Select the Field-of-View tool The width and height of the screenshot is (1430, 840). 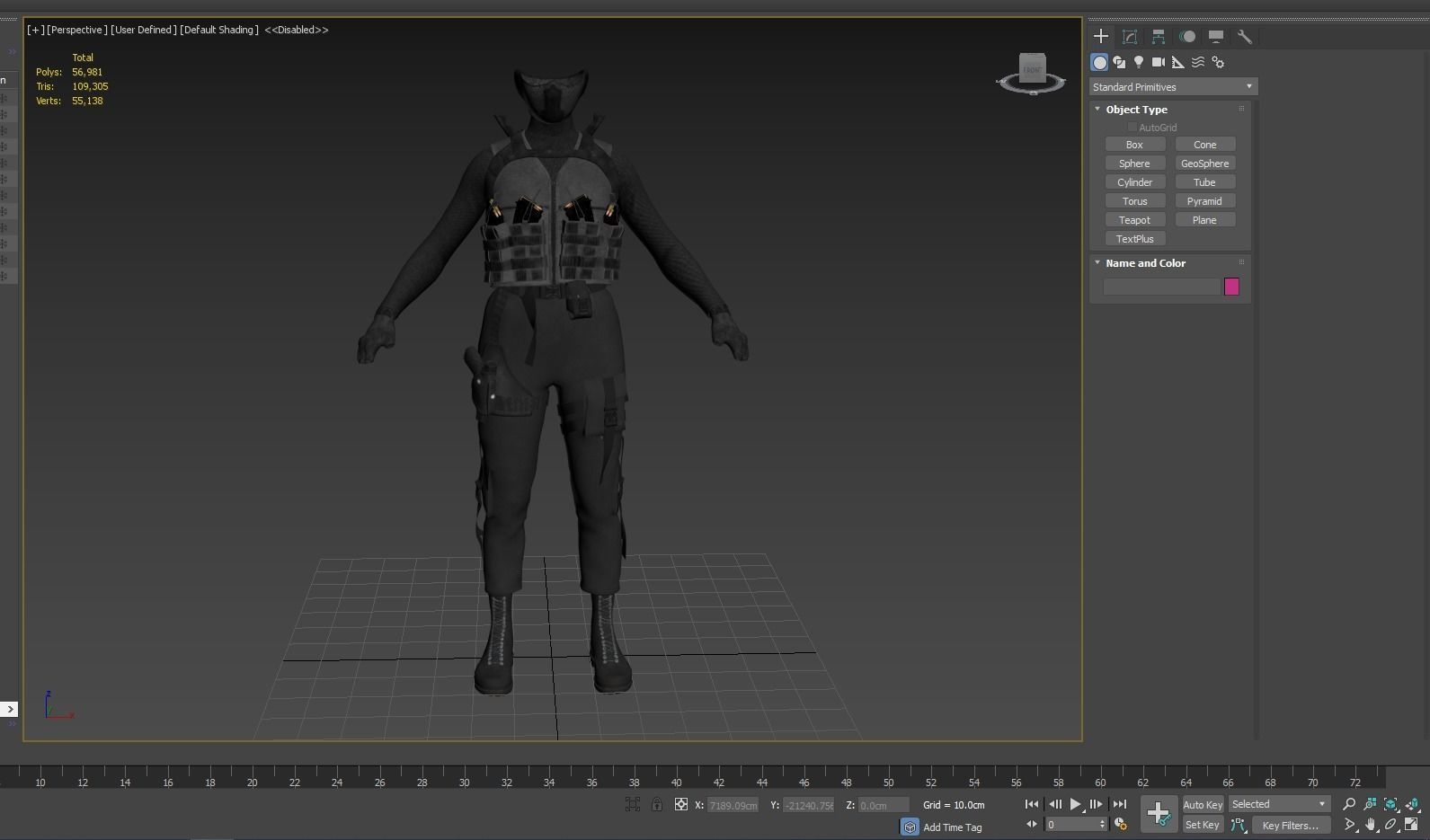[1349, 824]
